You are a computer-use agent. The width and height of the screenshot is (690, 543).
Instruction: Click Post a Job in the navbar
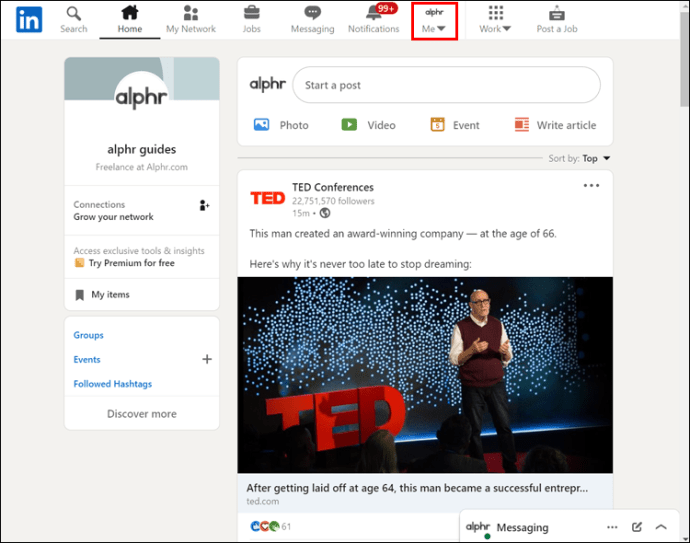tap(557, 19)
